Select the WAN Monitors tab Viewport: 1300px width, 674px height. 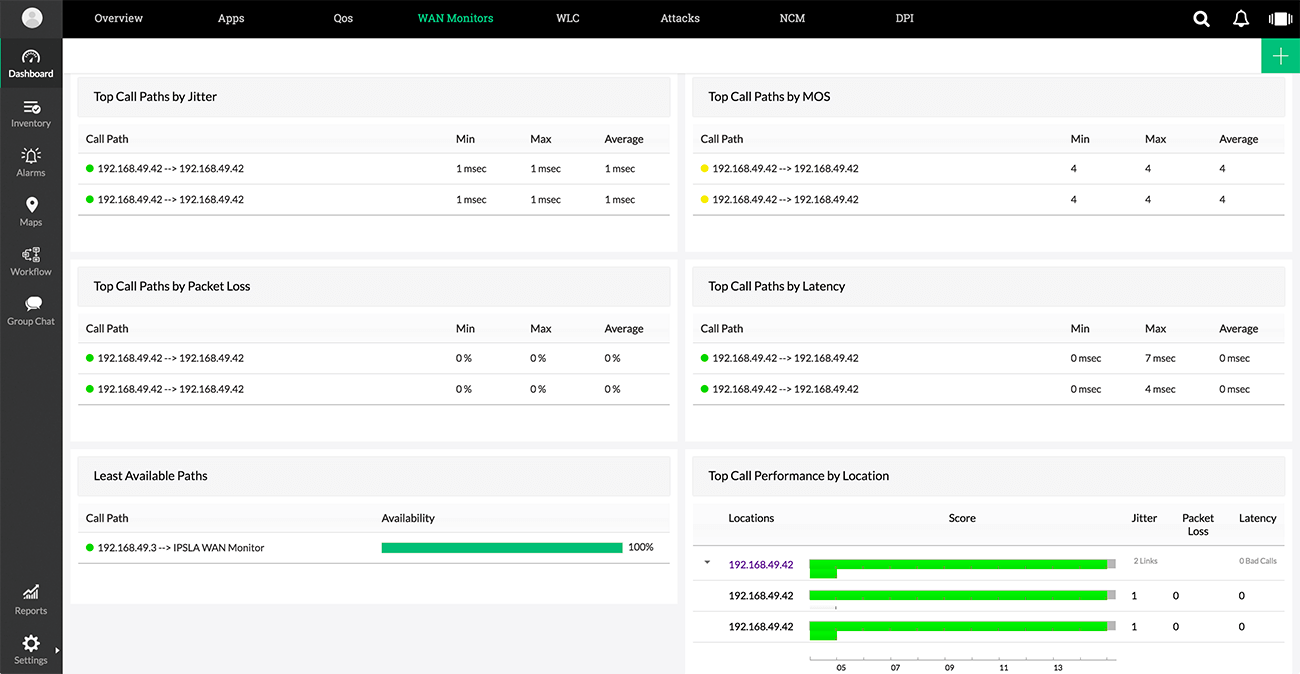pyautogui.click(x=455, y=18)
